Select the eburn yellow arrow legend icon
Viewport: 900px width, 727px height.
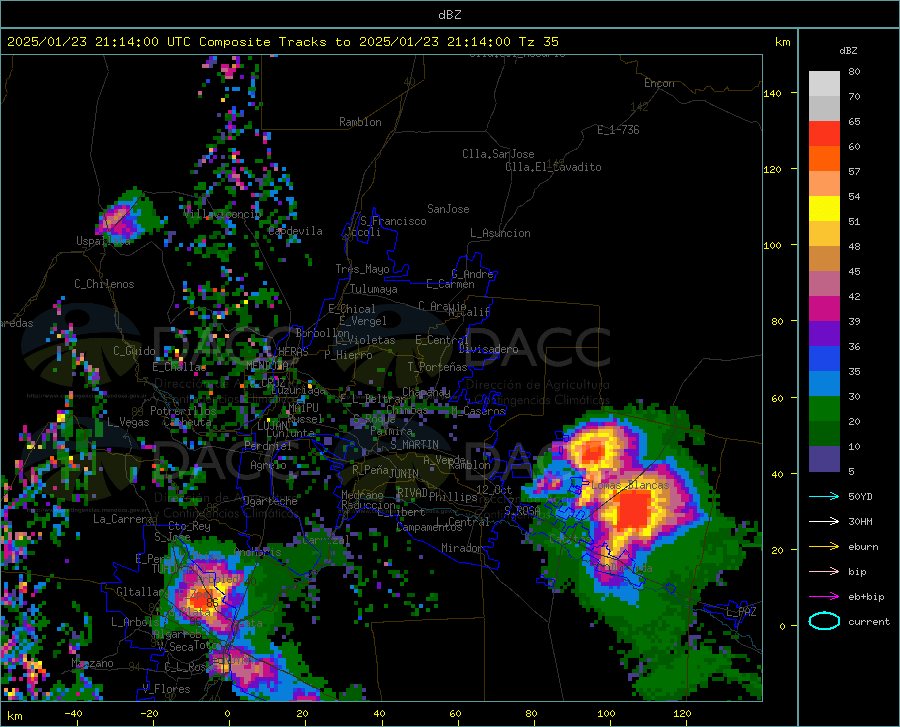click(824, 546)
